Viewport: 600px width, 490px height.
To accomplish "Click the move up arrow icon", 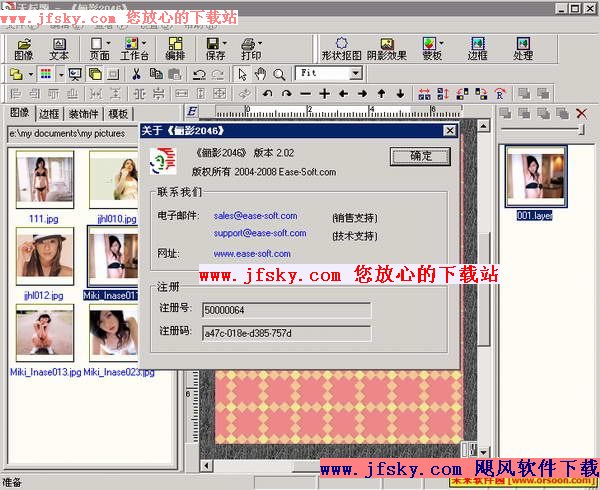I will coord(382,93).
